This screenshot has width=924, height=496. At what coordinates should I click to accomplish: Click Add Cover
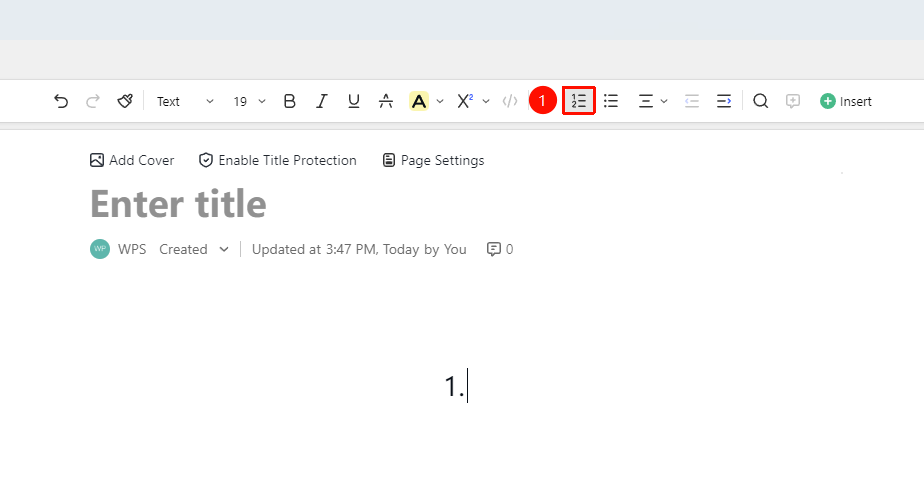(132, 160)
